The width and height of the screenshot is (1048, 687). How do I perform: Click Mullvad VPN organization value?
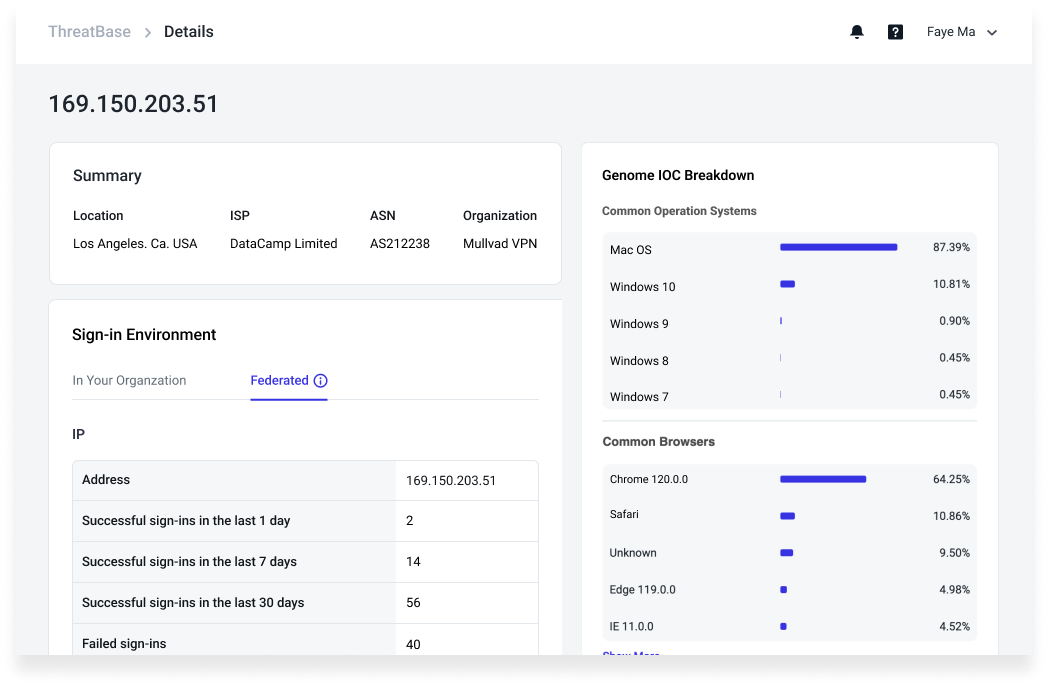(x=500, y=243)
